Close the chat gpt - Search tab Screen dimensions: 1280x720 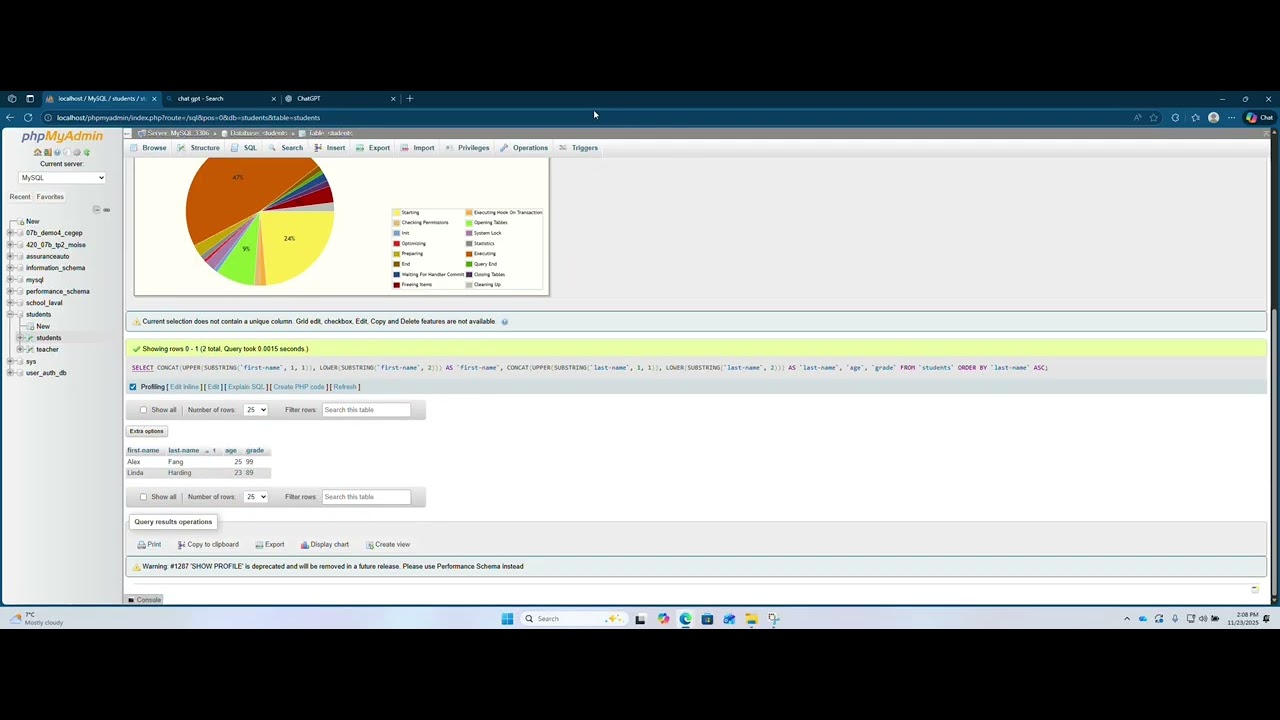point(273,98)
